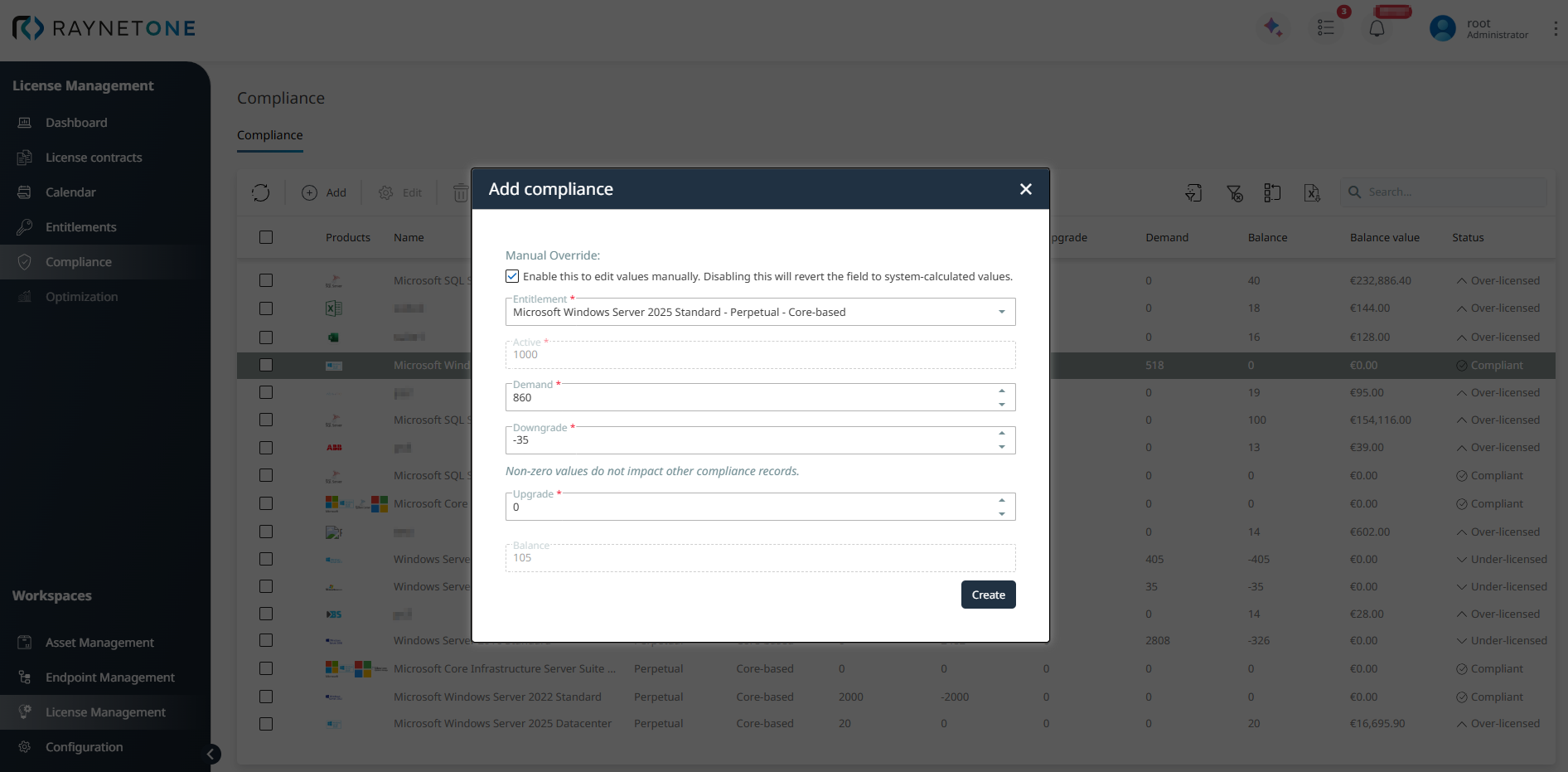This screenshot has height=772, width=1568.
Task: Click the Under-licensed status with balance -405
Action: (1502, 559)
